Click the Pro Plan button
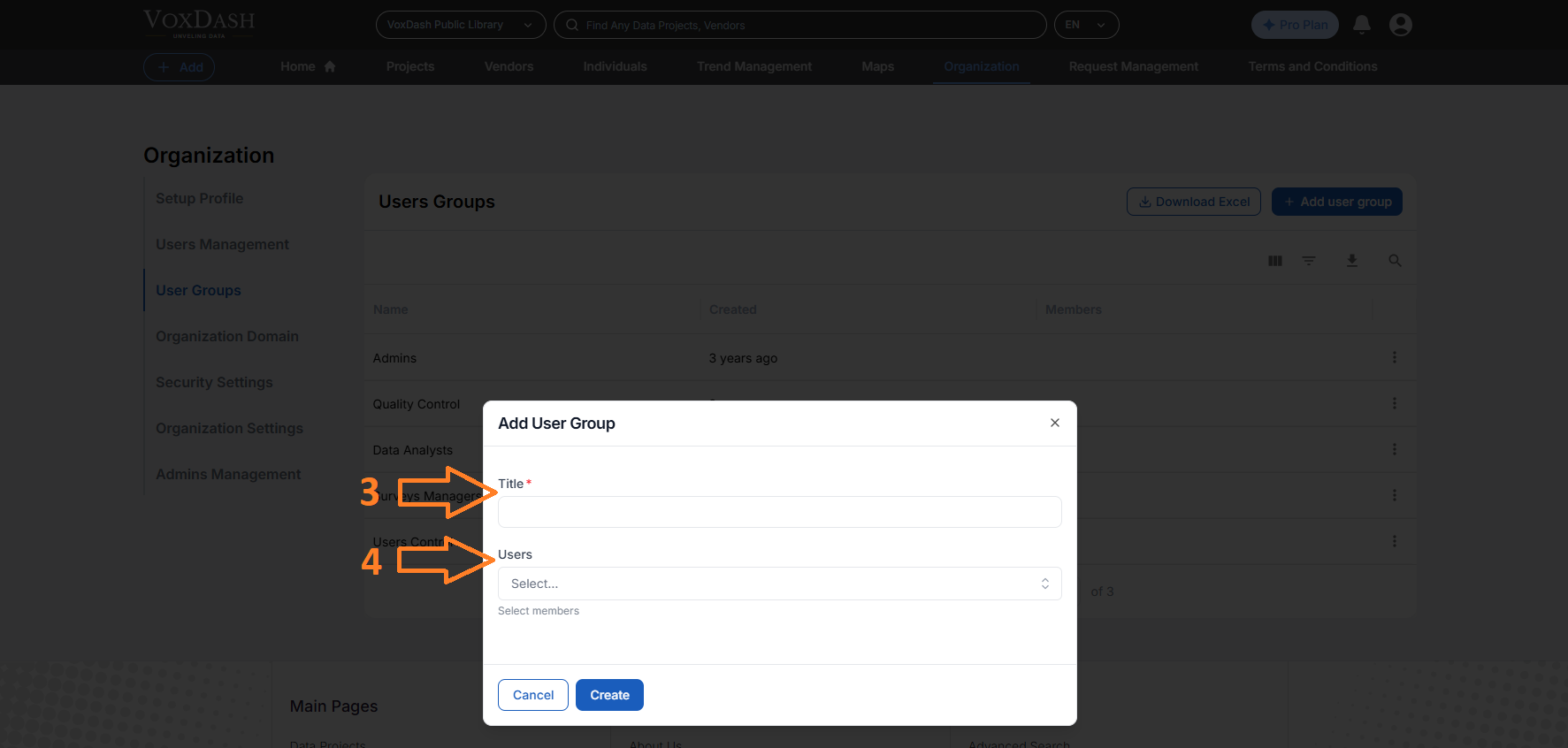 1295,25
